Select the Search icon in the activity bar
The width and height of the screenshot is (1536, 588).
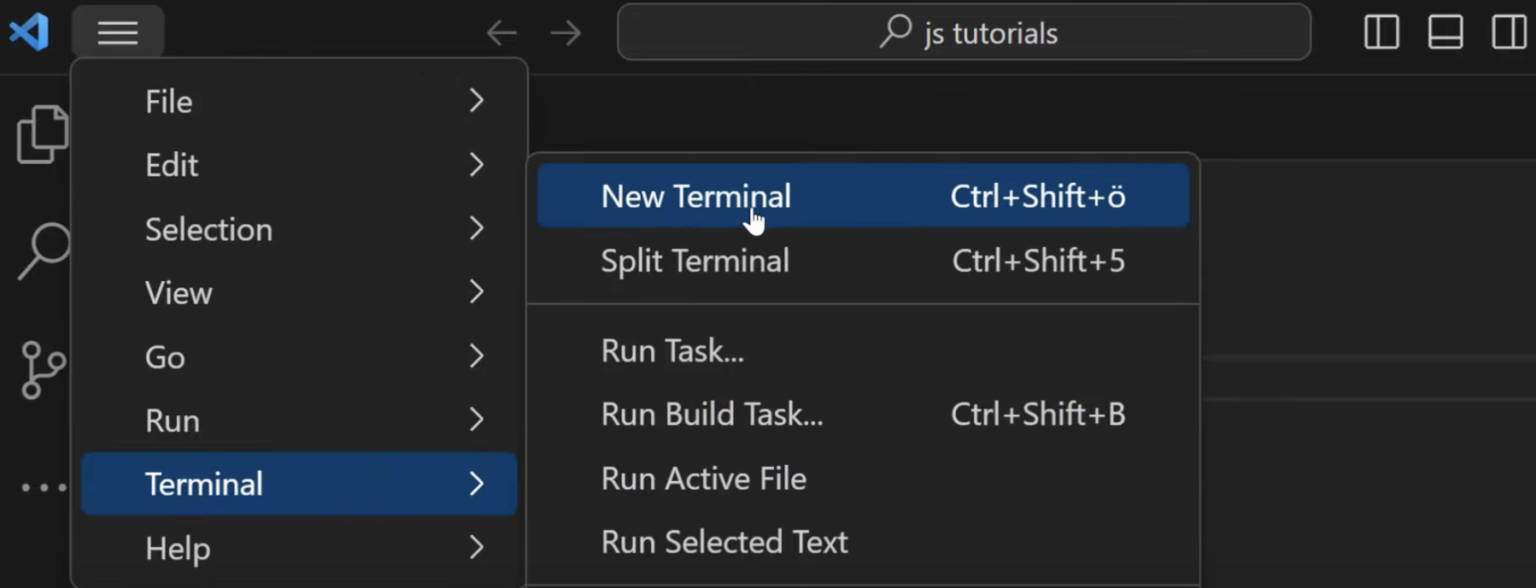[42, 250]
